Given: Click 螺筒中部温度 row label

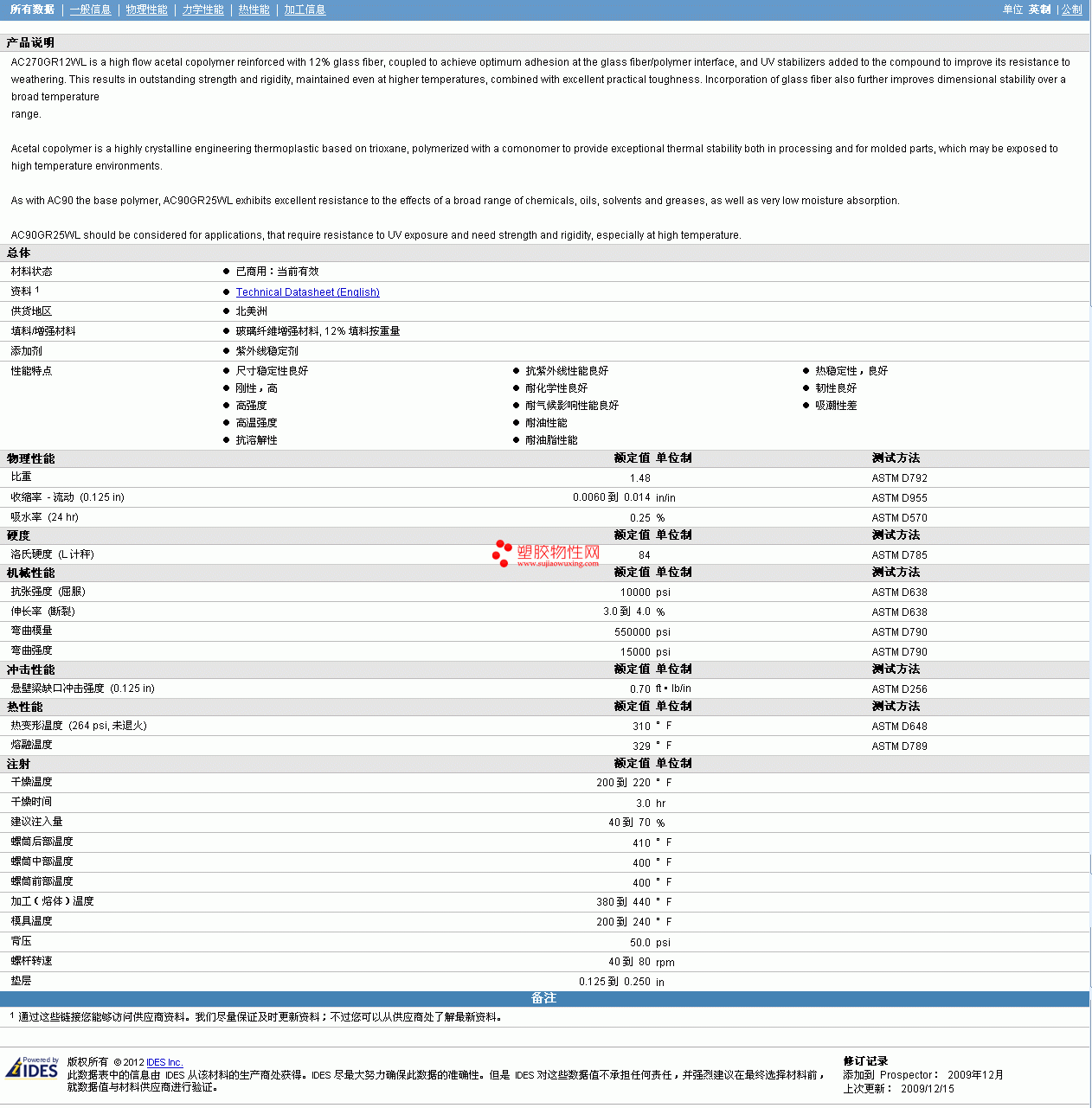Looking at the screenshot, I should [42, 861].
